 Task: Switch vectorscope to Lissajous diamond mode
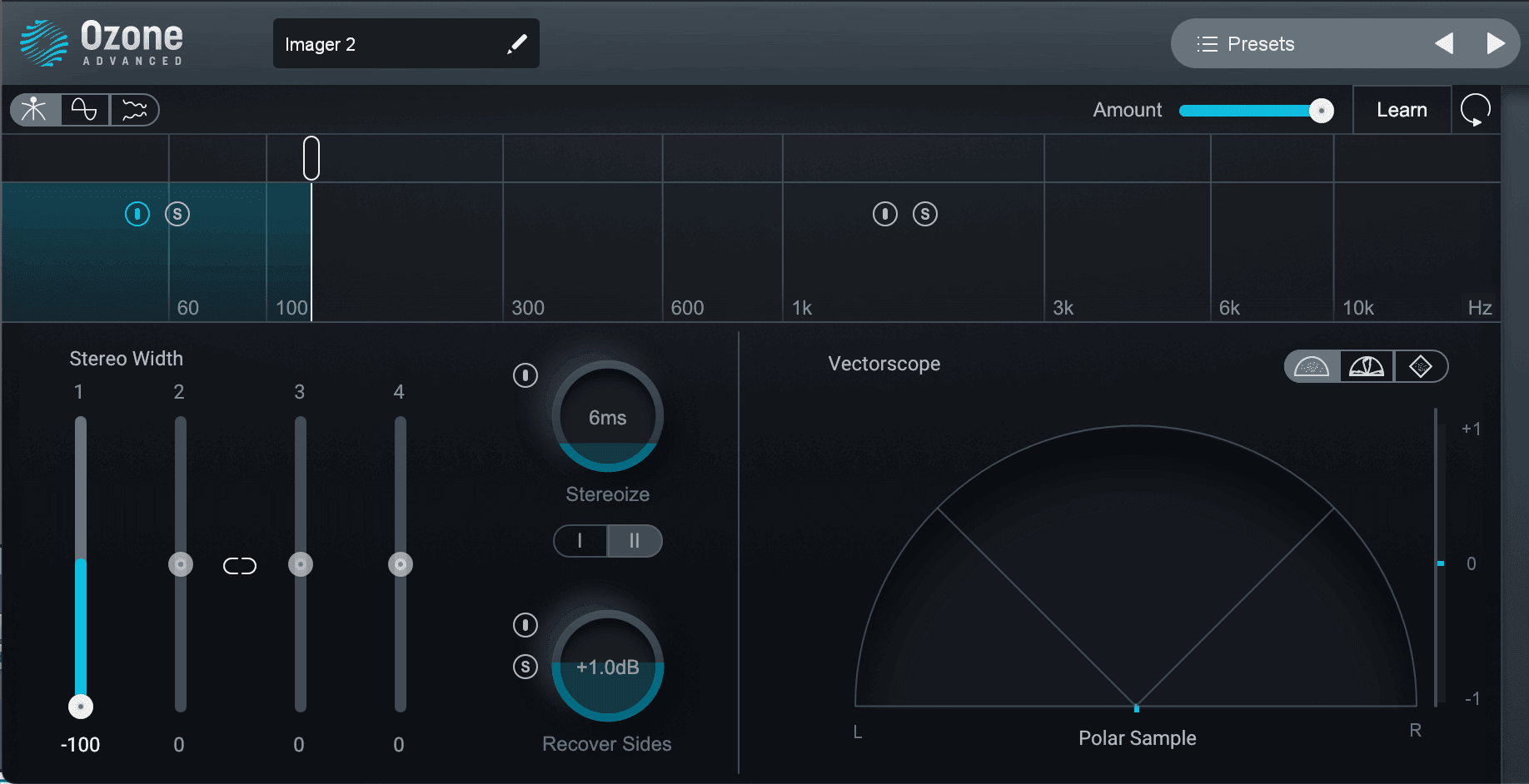(x=1421, y=366)
